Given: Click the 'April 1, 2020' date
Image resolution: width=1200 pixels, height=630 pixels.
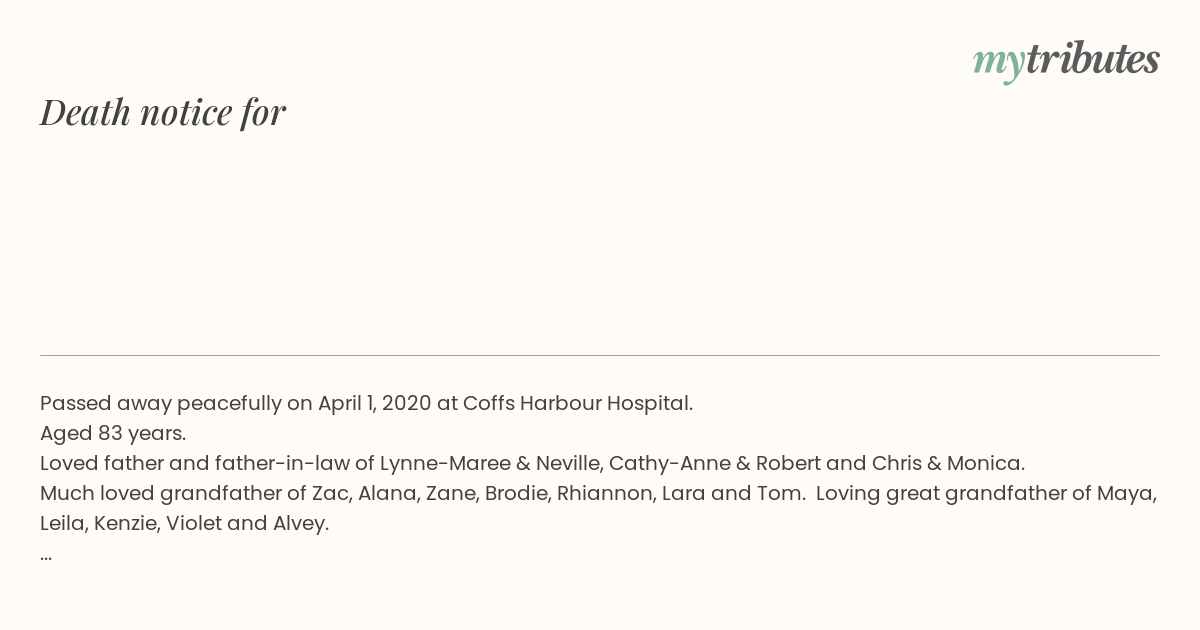Looking at the screenshot, I should [x=375, y=403].
